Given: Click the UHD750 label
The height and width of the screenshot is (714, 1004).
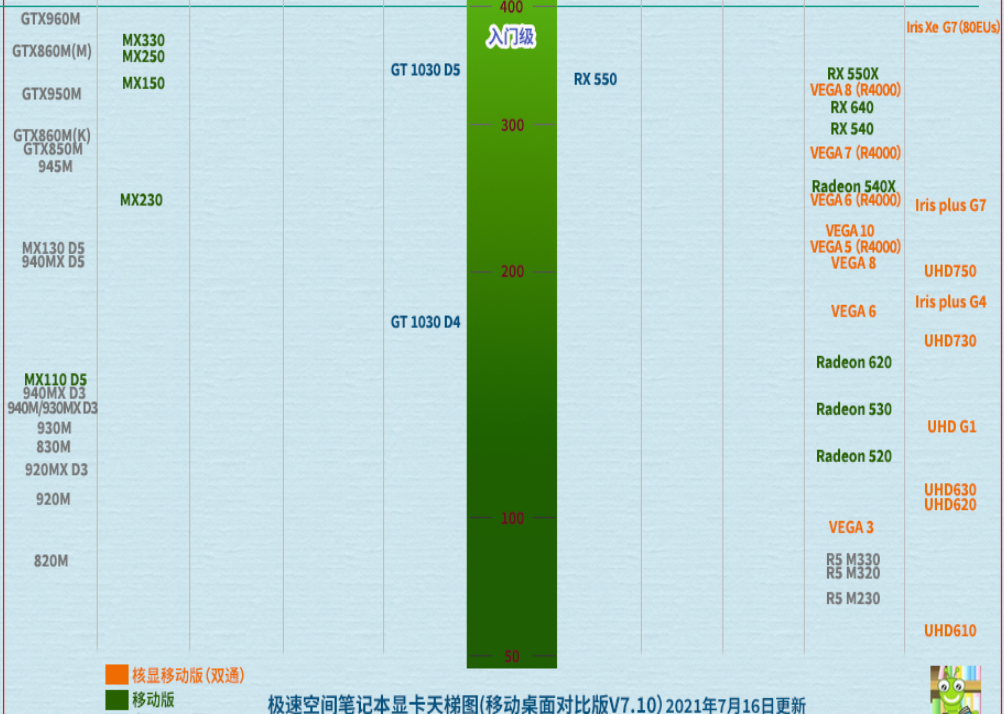Looking at the screenshot, I should click(x=949, y=271).
